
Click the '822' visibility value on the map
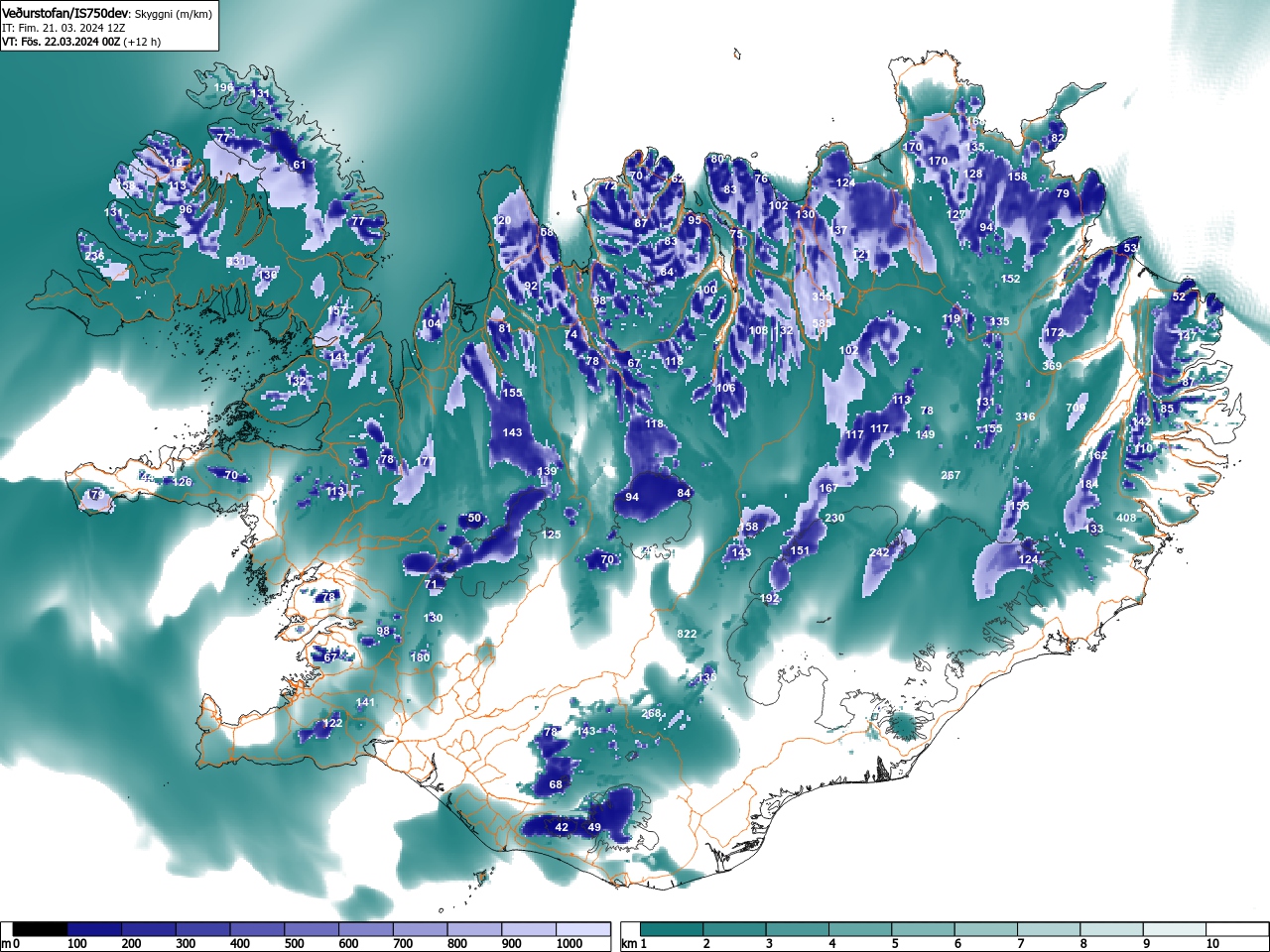[x=687, y=634]
